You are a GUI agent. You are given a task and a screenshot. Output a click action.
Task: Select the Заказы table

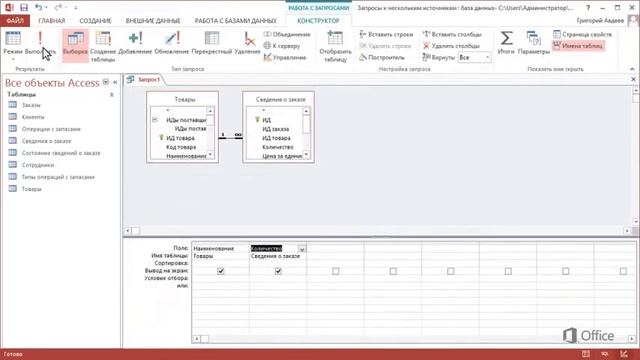coord(31,105)
